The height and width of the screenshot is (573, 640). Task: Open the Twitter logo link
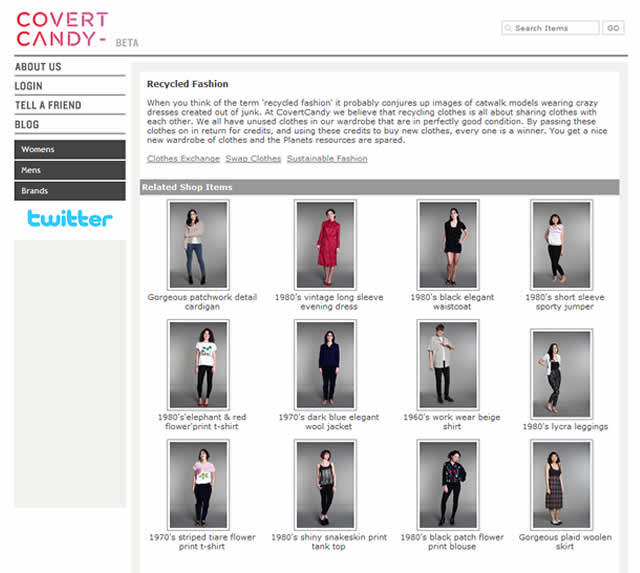coord(70,218)
